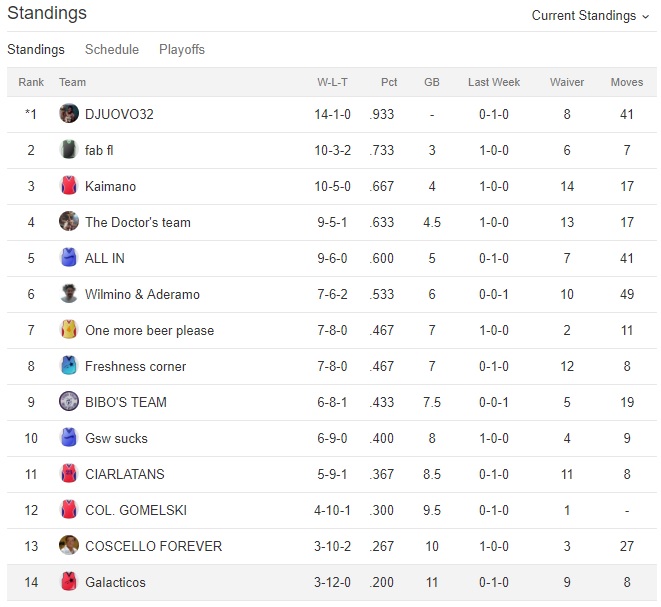Click One more beer please jersey icon
The image size is (661, 607).
[x=69, y=330]
